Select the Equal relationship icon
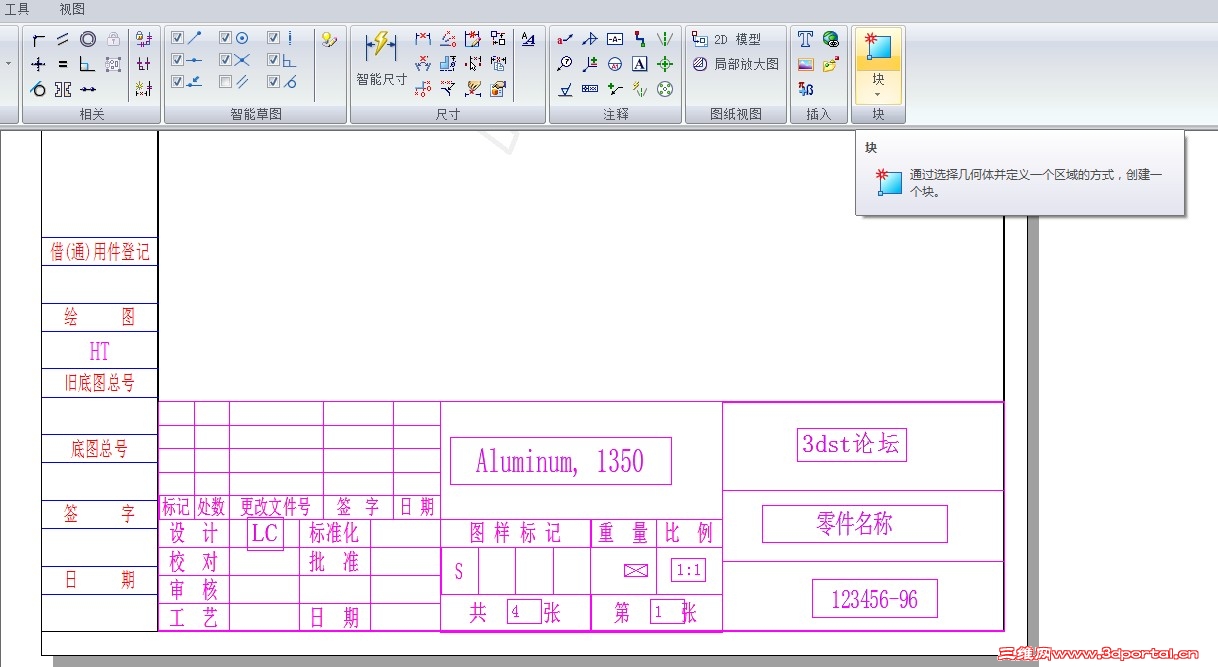The height and width of the screenshot is (667, 1218). [x=63, y=64]
